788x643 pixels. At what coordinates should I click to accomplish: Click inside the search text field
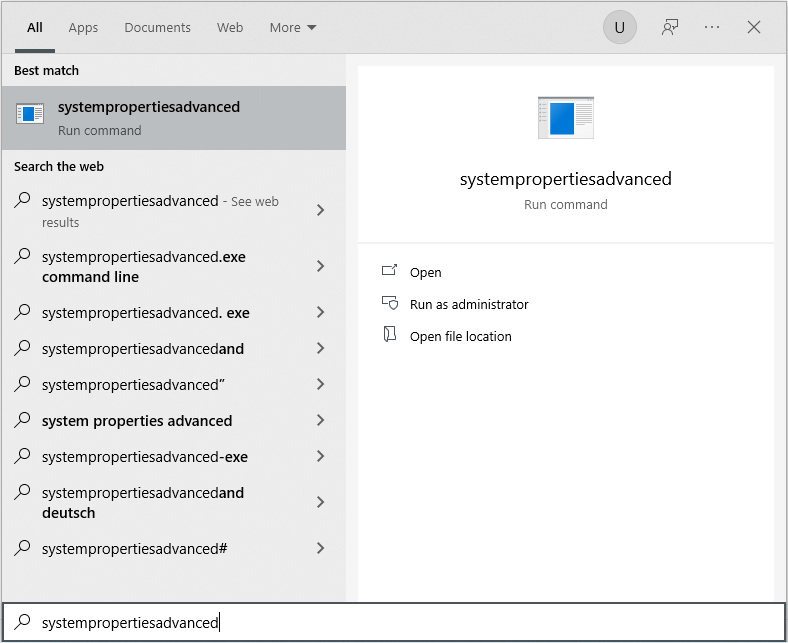(400, 622)
